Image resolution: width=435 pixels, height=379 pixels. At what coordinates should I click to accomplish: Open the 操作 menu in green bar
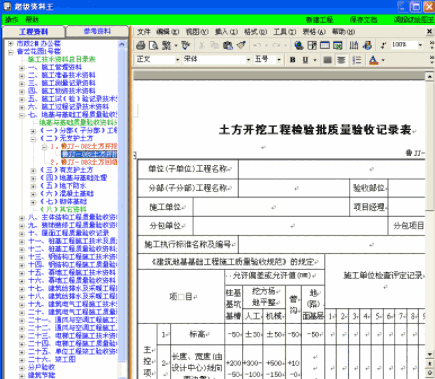[12, 20]
